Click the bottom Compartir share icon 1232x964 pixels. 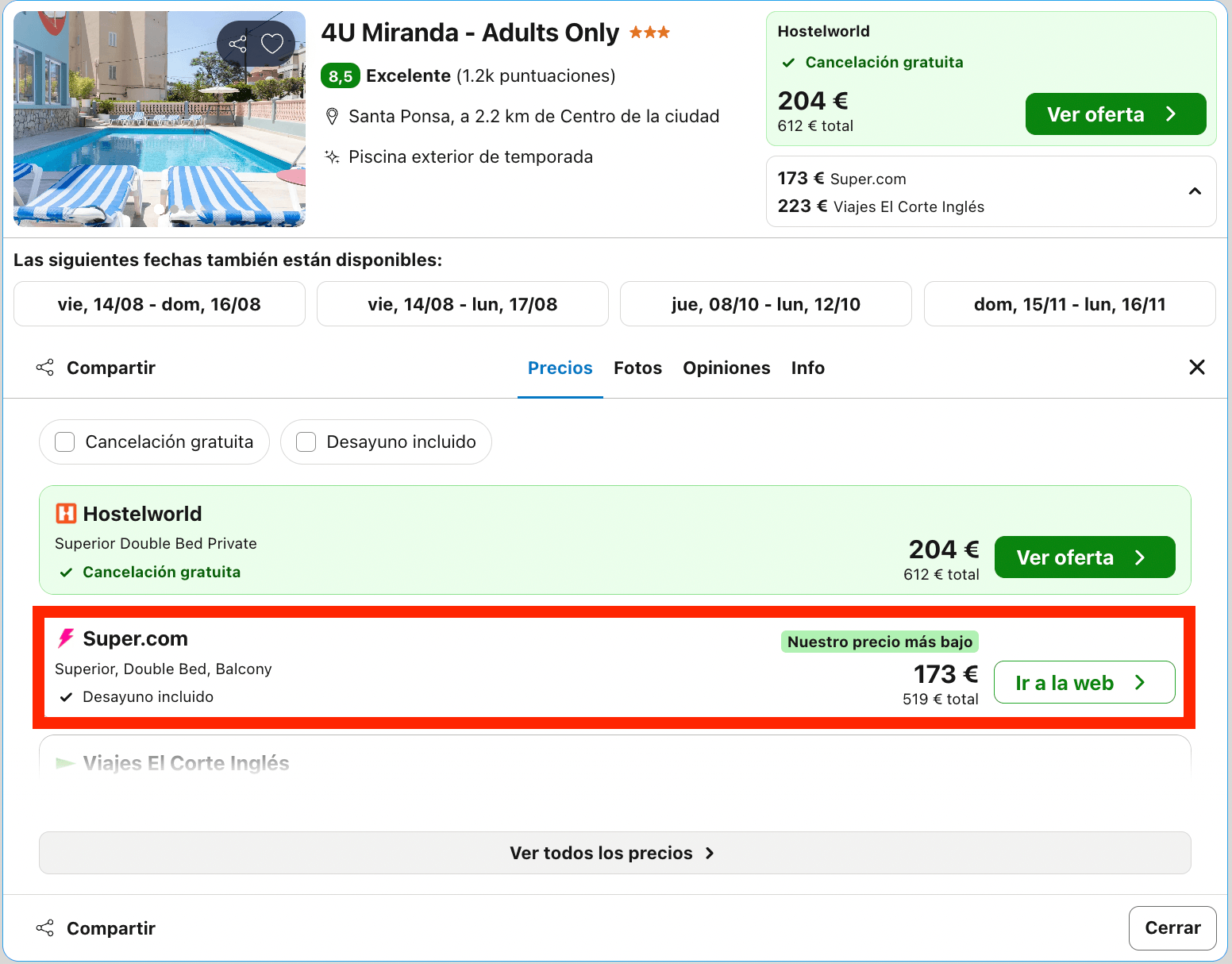pyautogui.click(x=45, y=928)
